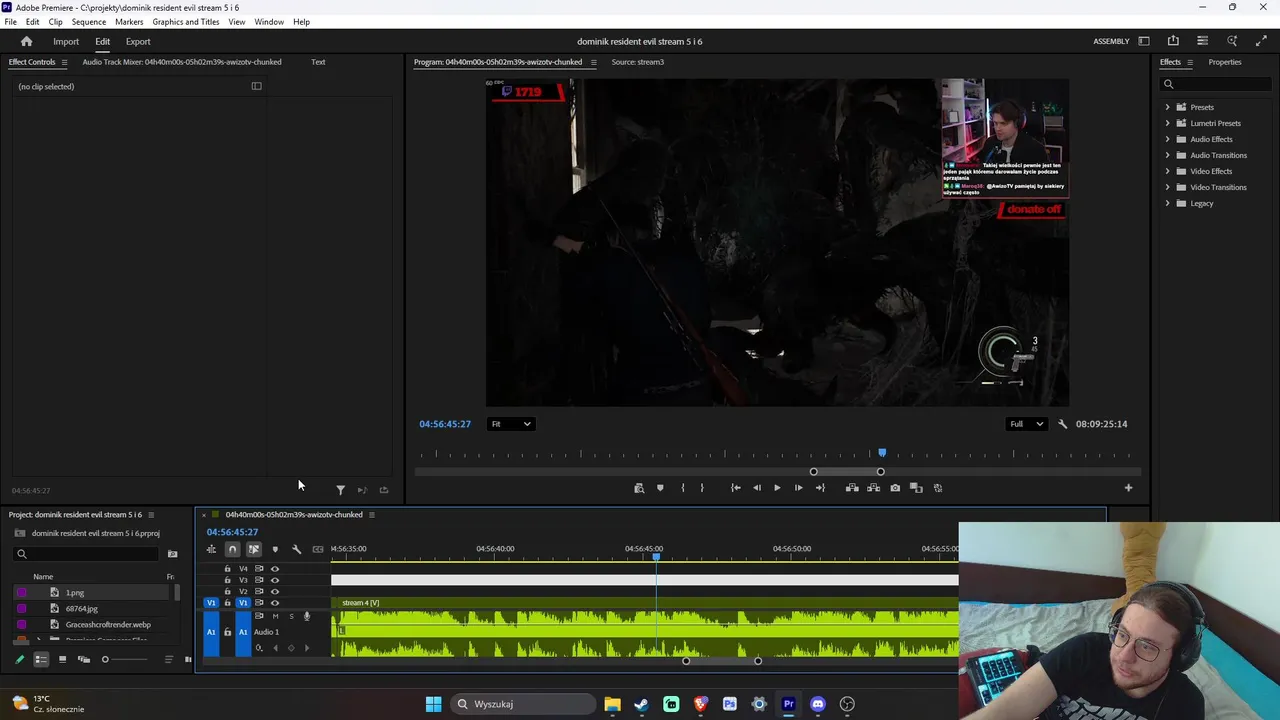Enable voice-over record on Audio 1

307,616
